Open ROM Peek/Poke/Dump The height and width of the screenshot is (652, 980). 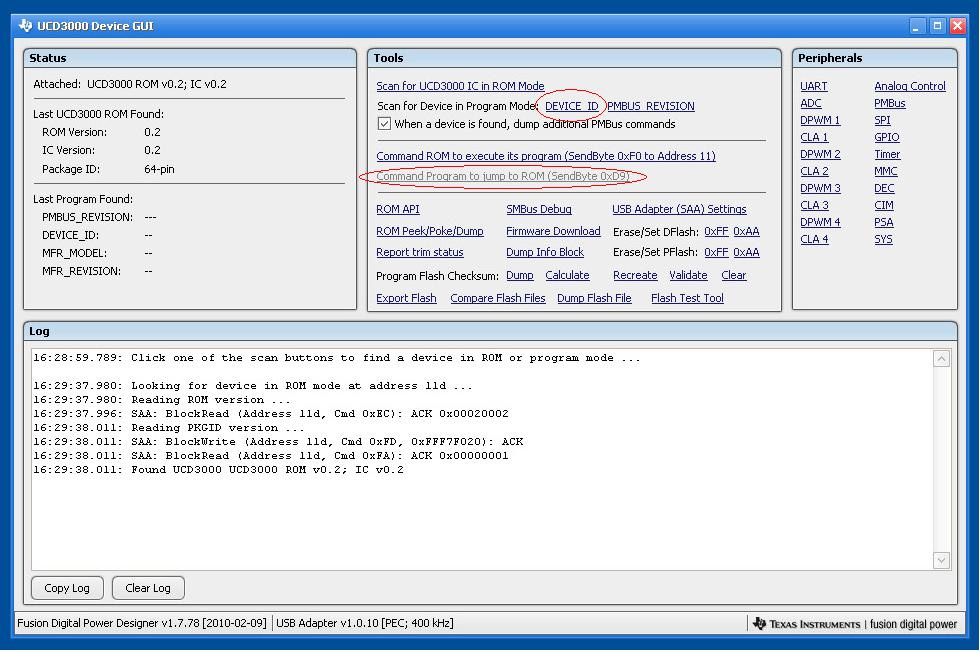point(430,231)
